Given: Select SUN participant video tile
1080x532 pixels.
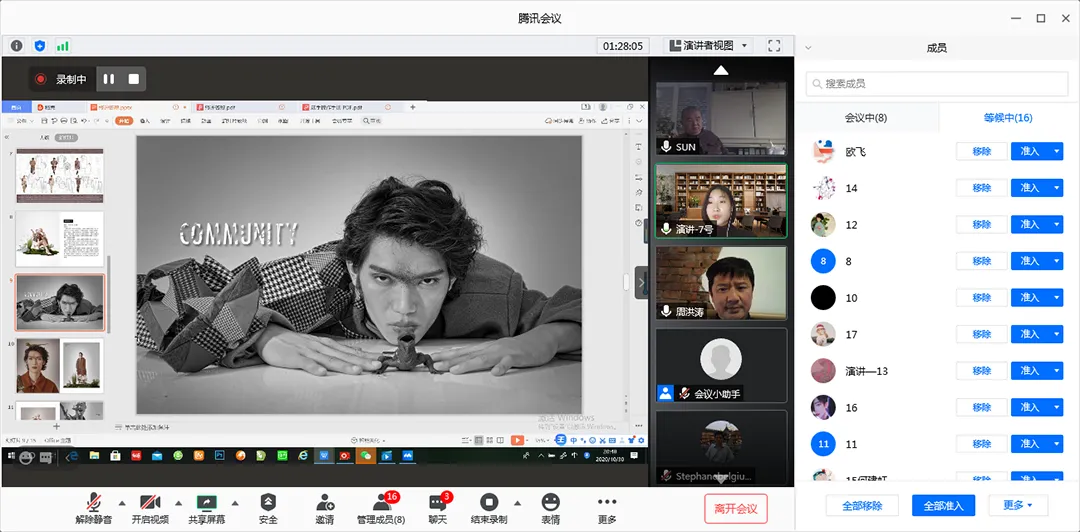Looking at the screenshot, I should coord(720,119).
